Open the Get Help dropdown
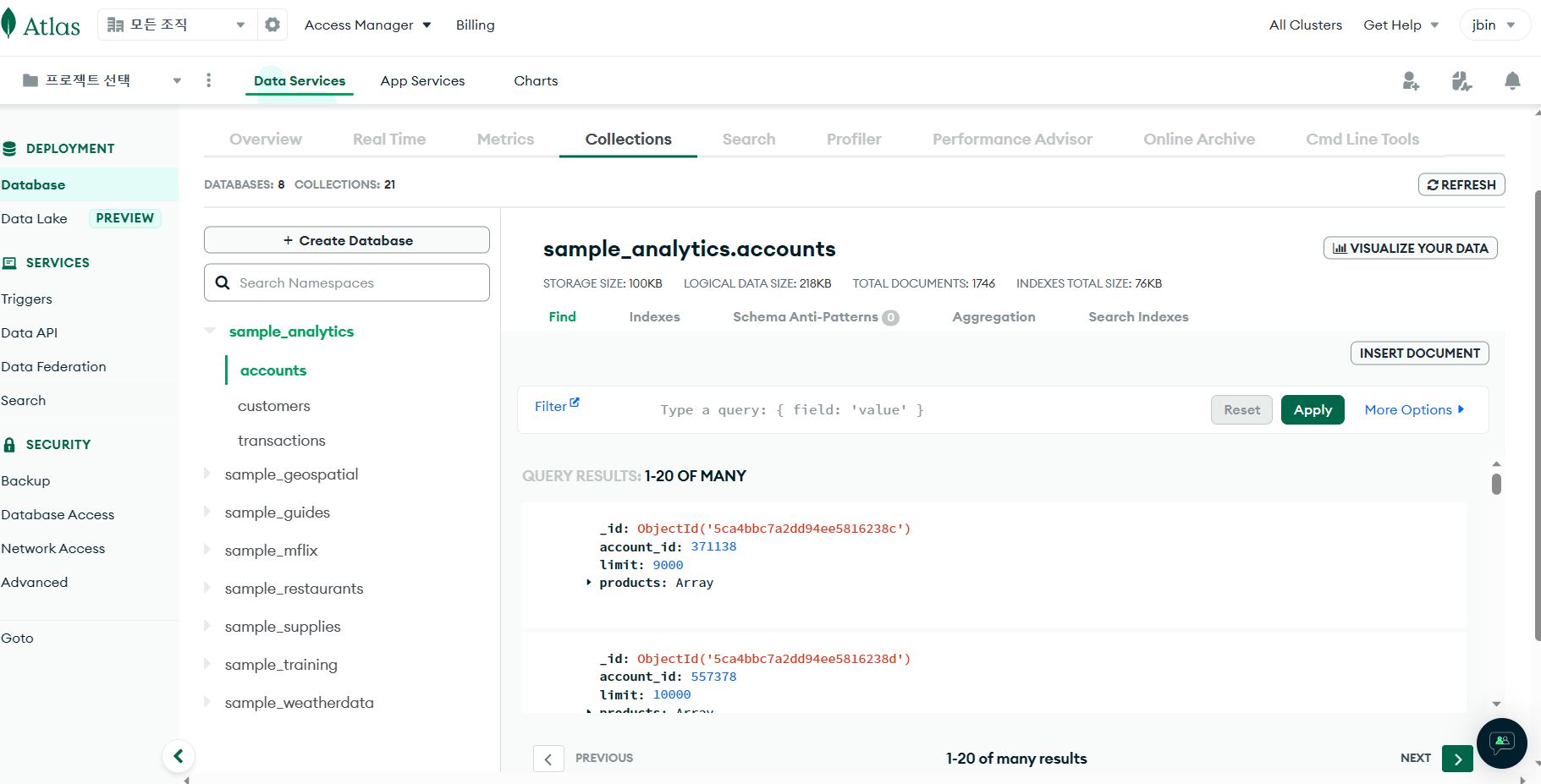Viewport: 1541px width, 784px height. tap(1401, 25)
